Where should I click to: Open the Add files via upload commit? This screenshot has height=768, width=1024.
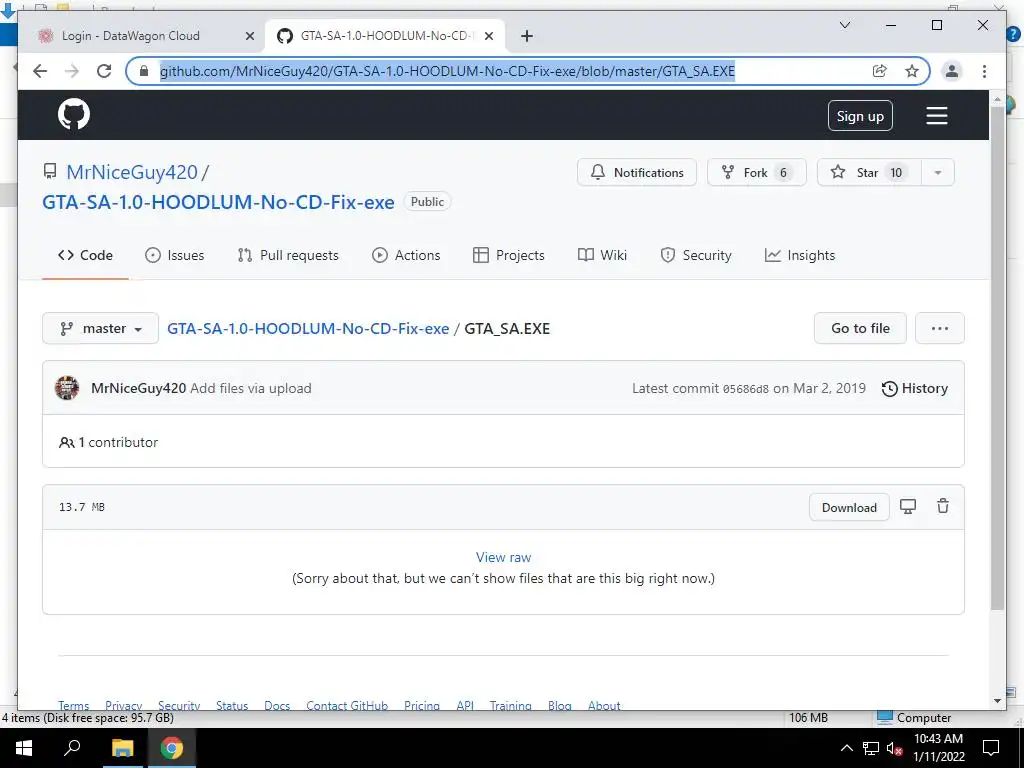click(251, 388)
